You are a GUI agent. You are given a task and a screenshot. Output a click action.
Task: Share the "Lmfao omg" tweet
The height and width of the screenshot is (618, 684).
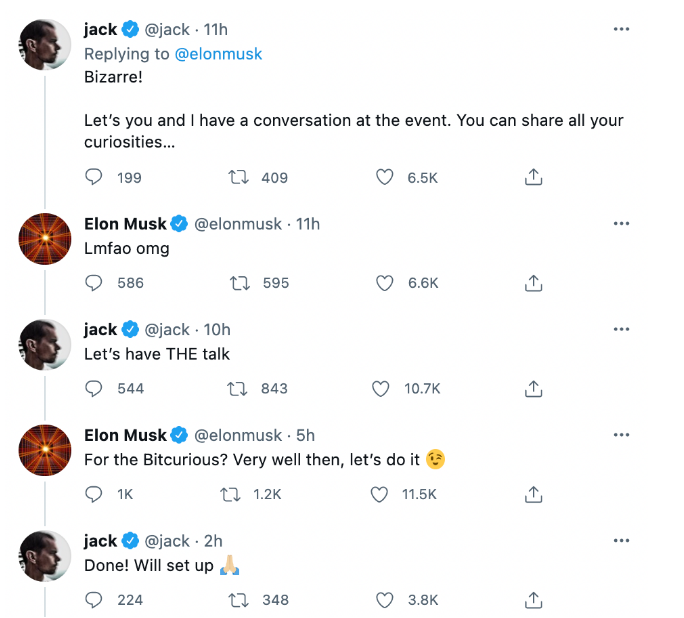[x=534, y=283]
